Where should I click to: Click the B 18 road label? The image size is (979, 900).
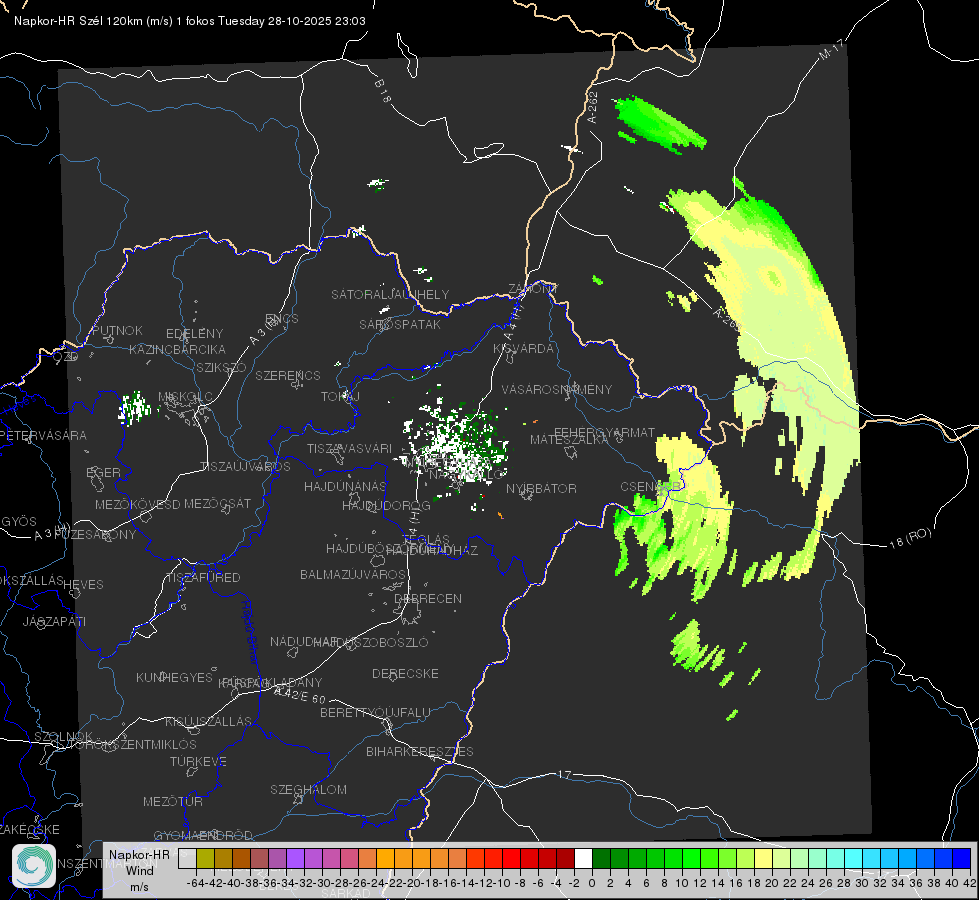point(382,91)
